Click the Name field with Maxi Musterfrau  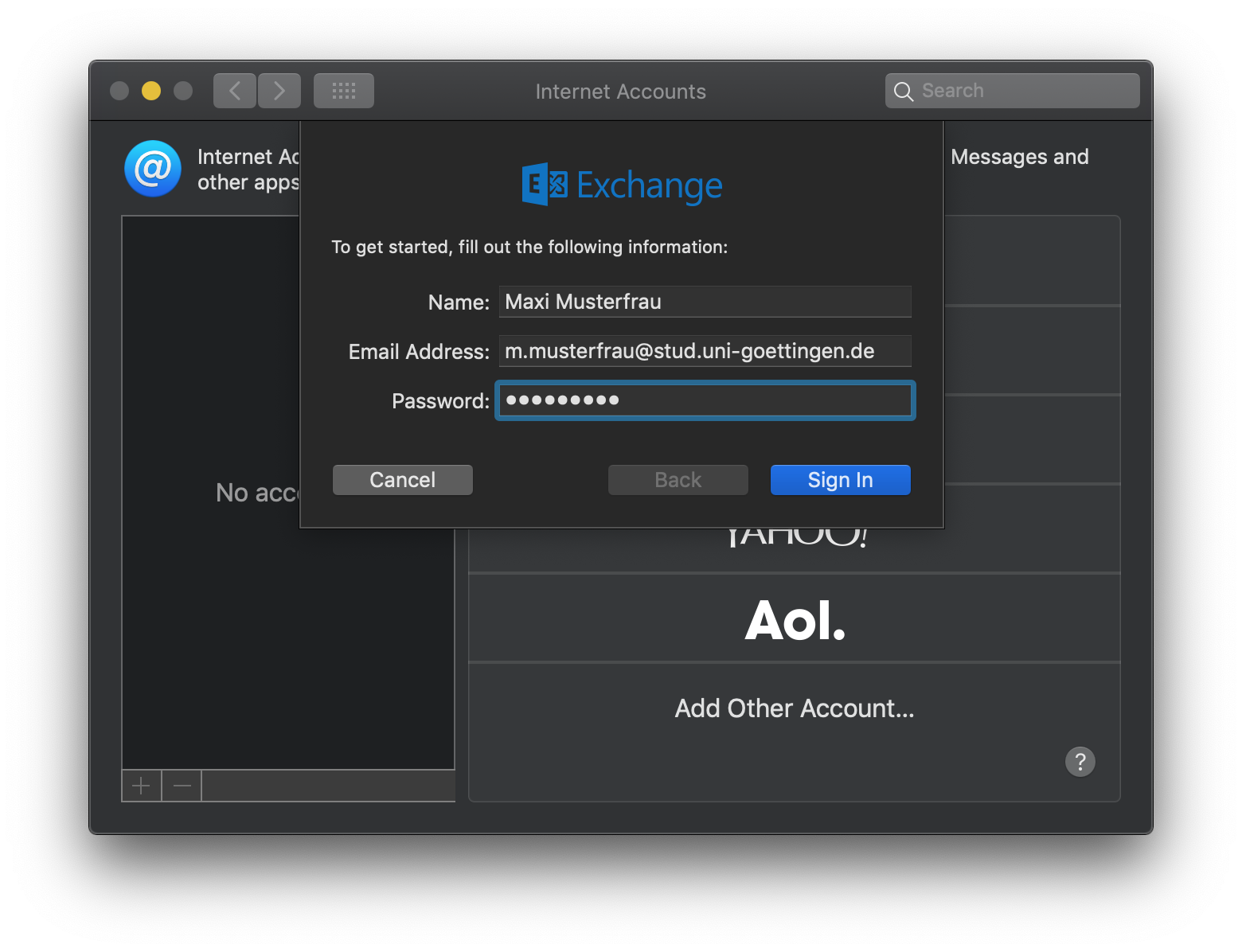(x=705, y=302)
